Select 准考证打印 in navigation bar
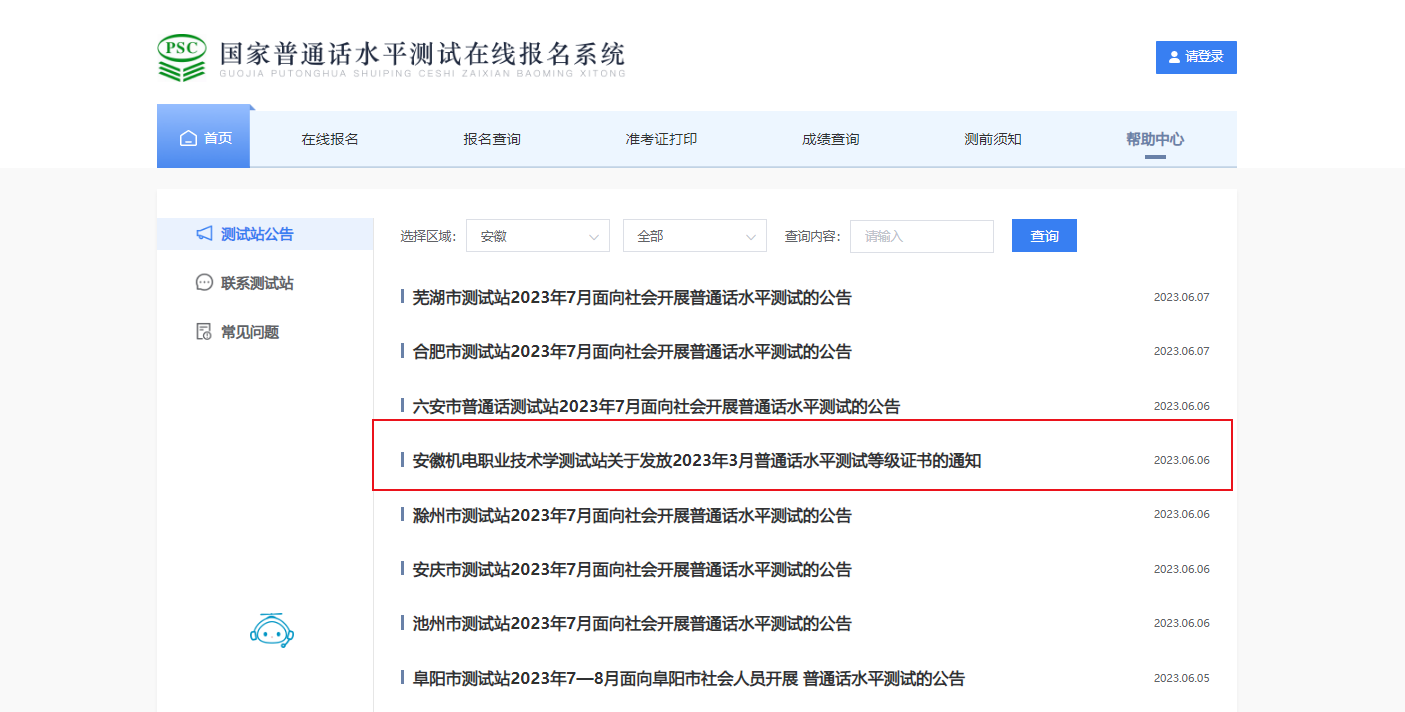 pos(661,139)
